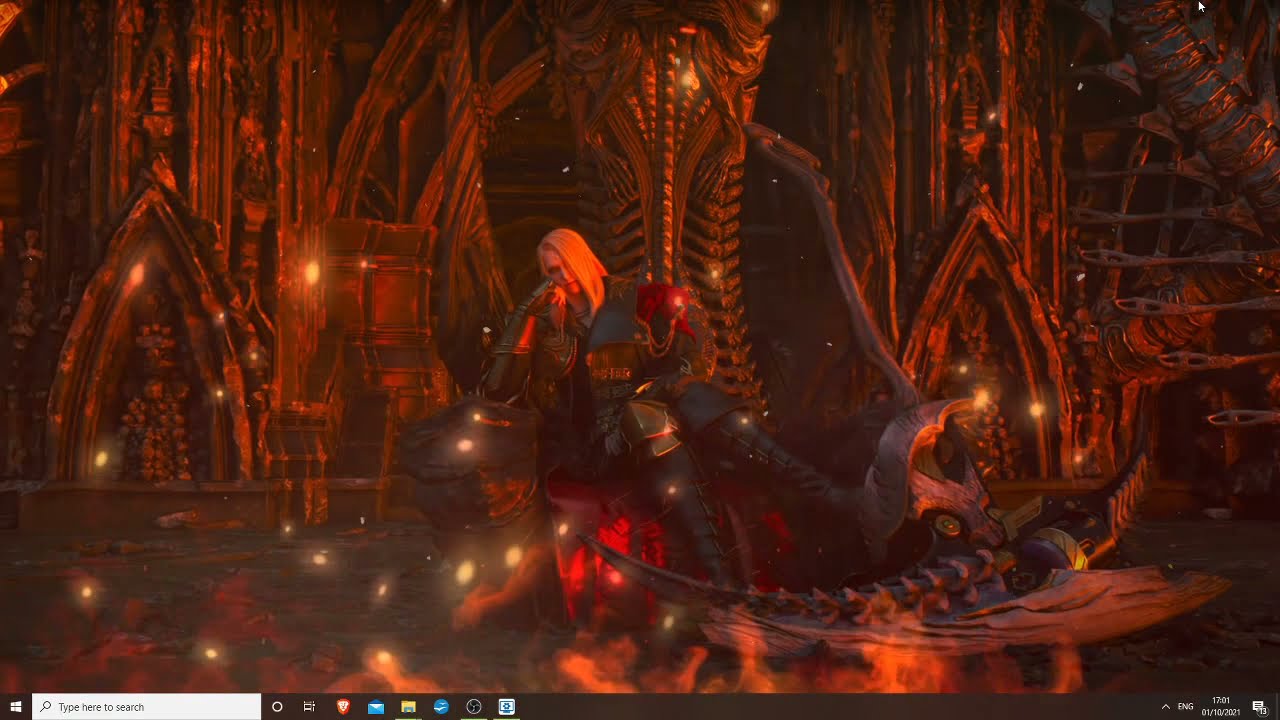The width and height of the screenshot is (1280, 720).
Task: Open the blue round app icon on taskbar
Action: [441, 707]
